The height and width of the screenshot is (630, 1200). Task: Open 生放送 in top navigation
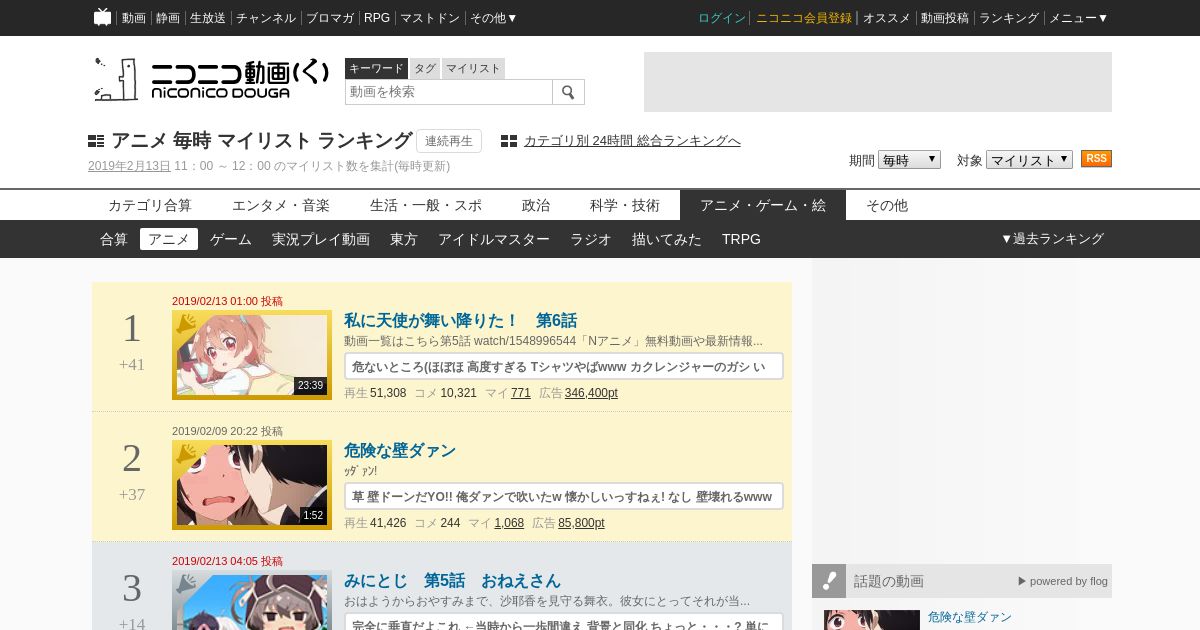pyautogui.click(x=208, y=18)
